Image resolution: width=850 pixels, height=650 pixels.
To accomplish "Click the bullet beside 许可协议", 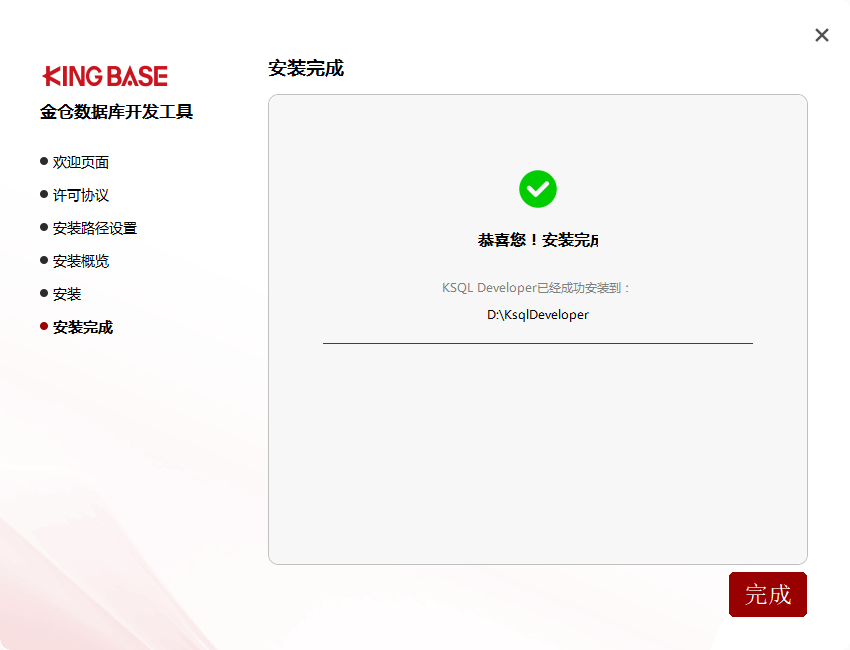I will click(44, 194).
